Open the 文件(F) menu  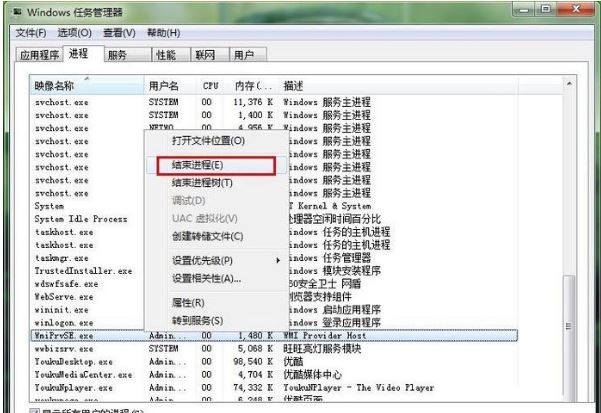[x=31, y=33]
